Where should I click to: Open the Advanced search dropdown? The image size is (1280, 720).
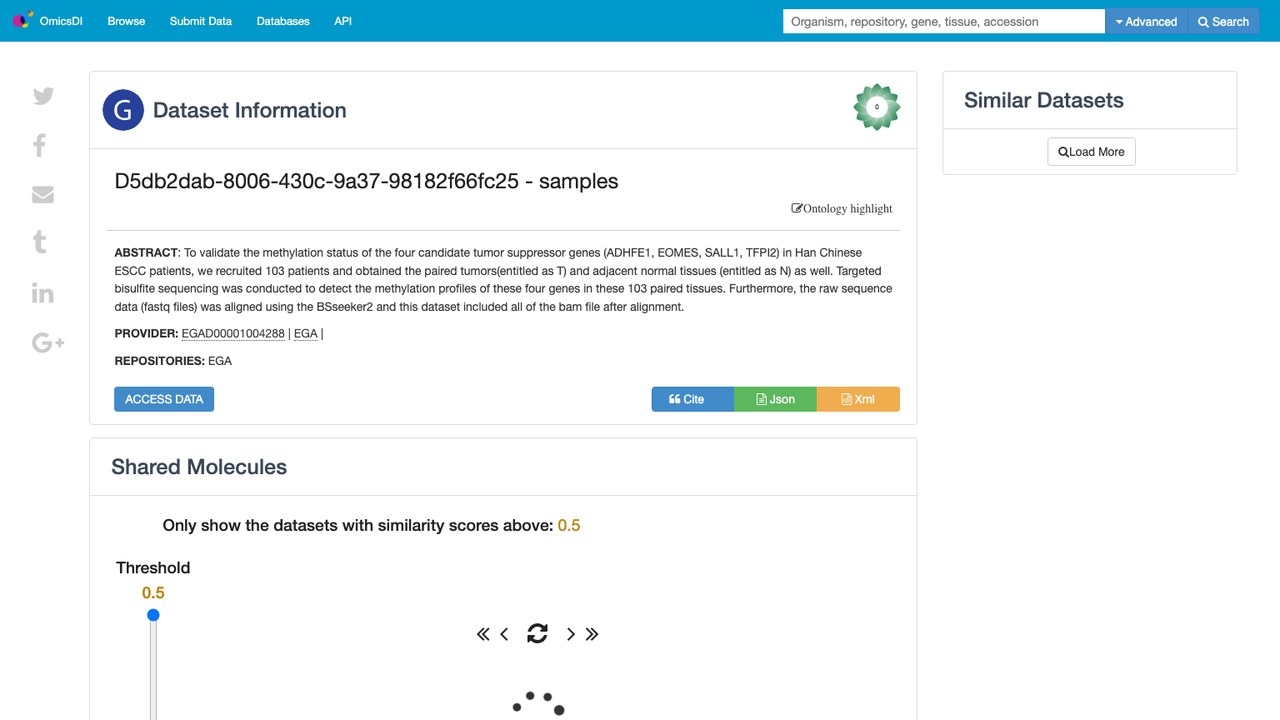[1147, 21]
